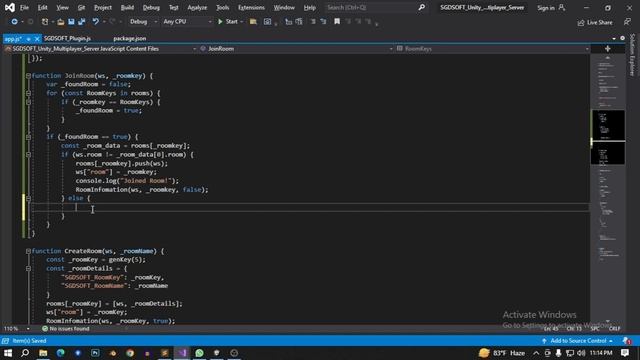Image resolution: width=640 pixels, height=360 pixels.
Task: Click the yellow folder icon after Start
Action: tap(253, 22)
